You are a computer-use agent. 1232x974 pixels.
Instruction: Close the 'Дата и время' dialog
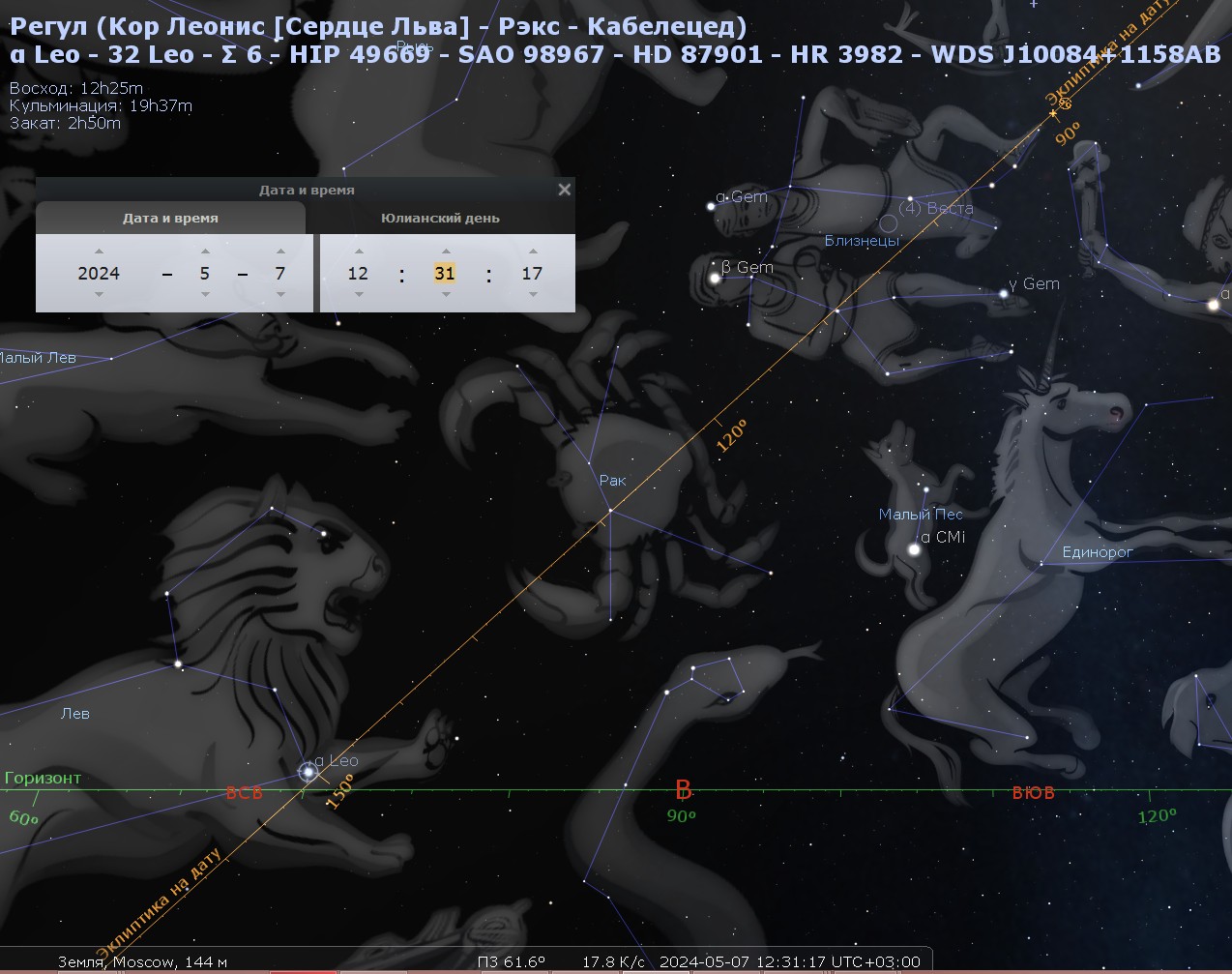click(x=565, y=190)
